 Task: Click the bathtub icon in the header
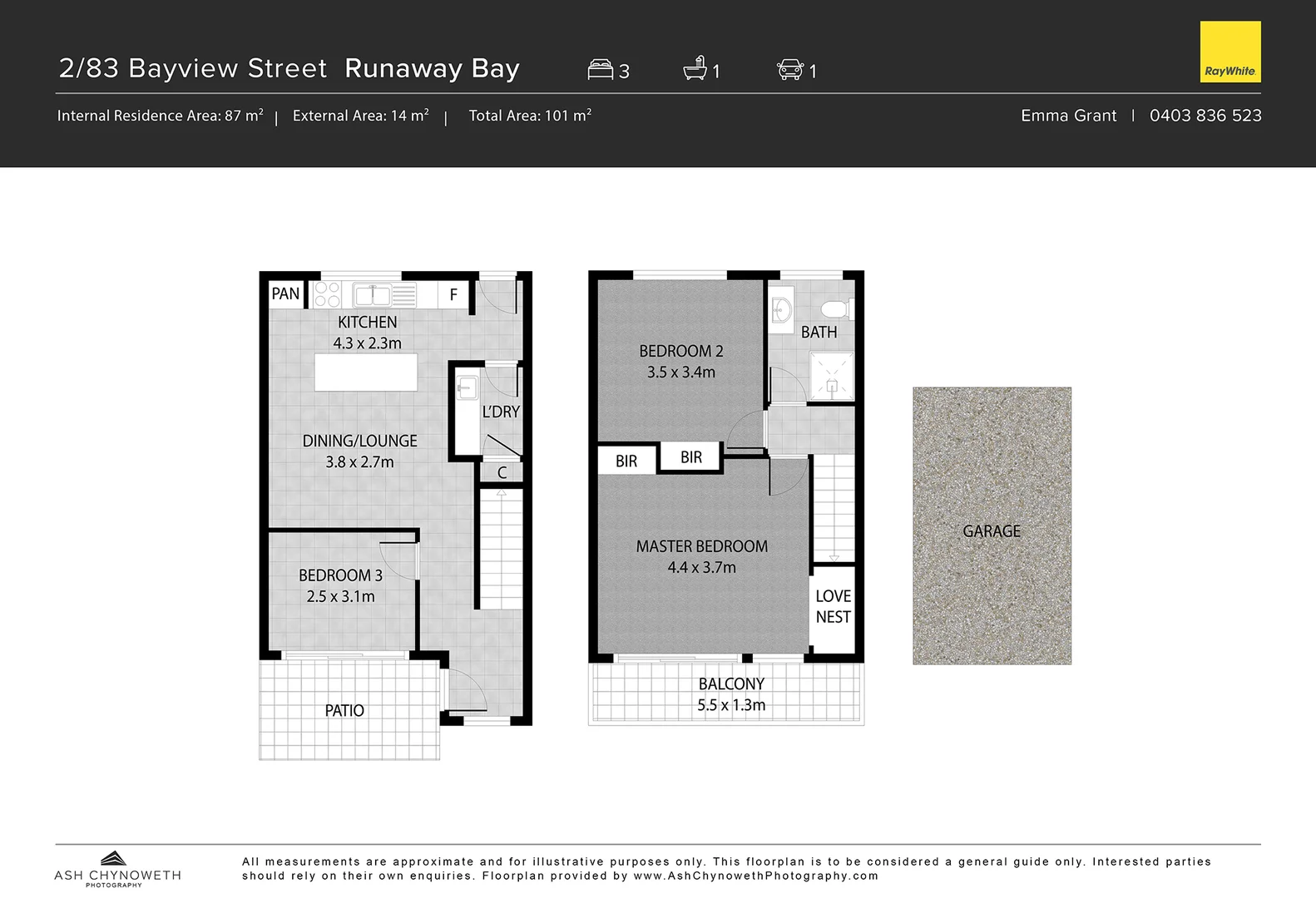click(x=695, y=68)
